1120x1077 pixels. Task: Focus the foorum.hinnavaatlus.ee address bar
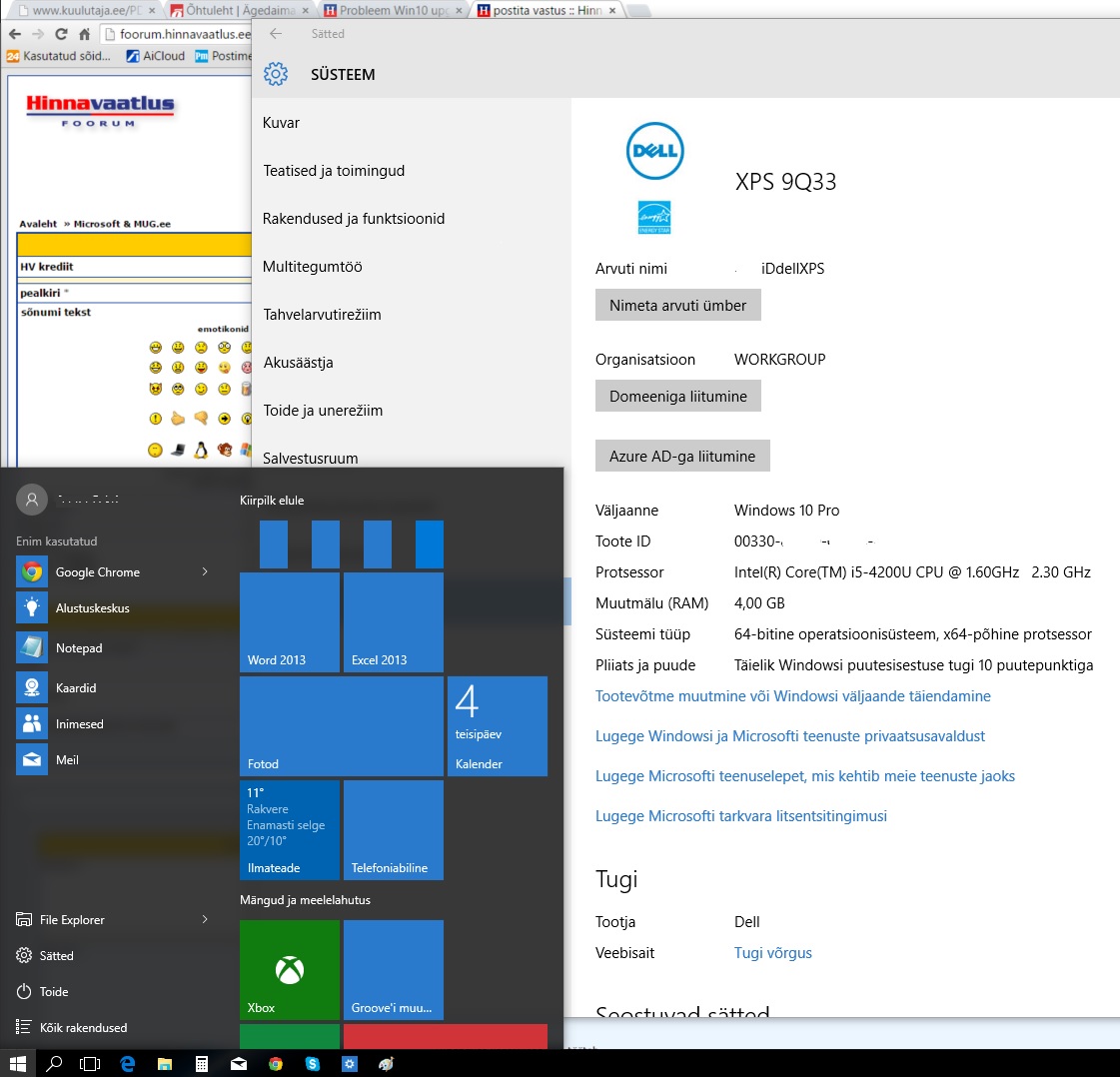(175, 34)
